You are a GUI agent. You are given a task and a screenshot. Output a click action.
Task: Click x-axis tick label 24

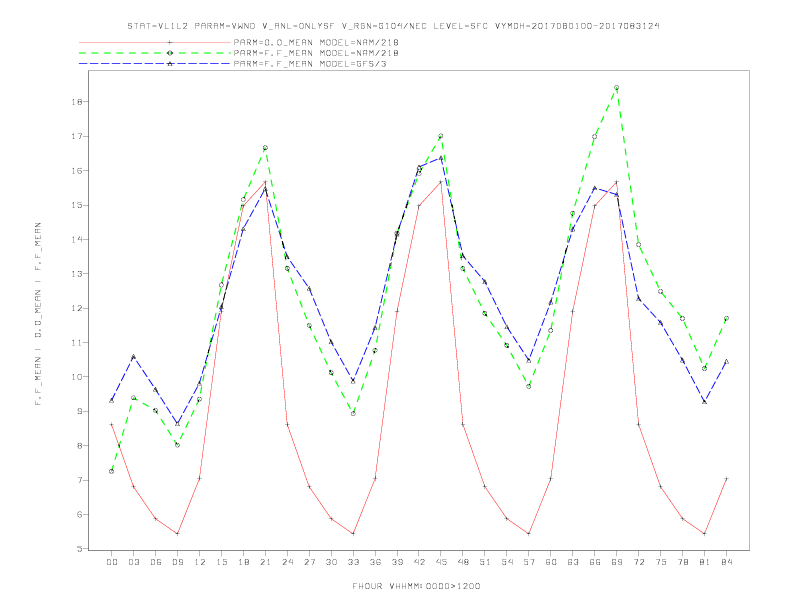[x=287, y=562]
